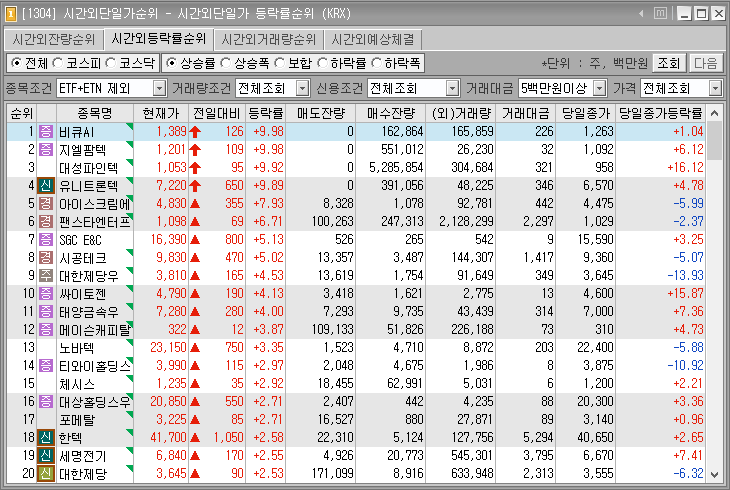Select the 코스닥 radio button

[x=110, y=63]
